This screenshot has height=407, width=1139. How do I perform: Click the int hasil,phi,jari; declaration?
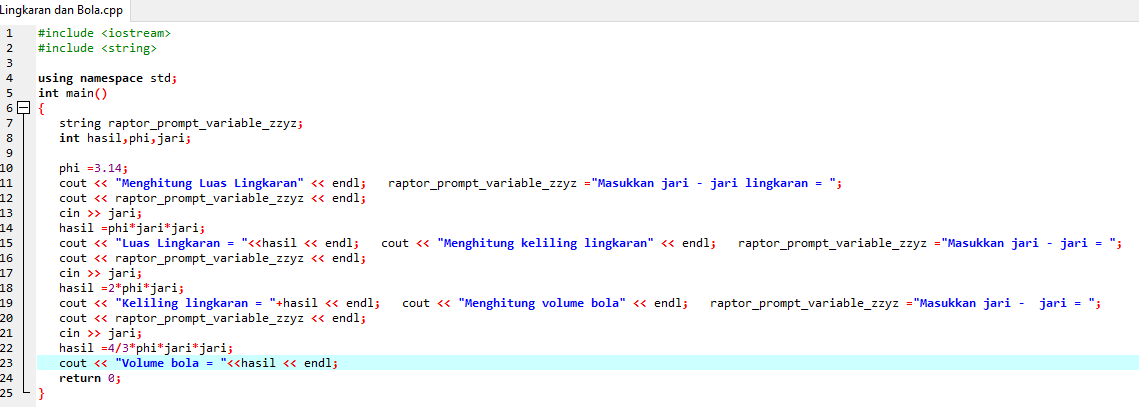pyautogui.click(x=125, y=138)
